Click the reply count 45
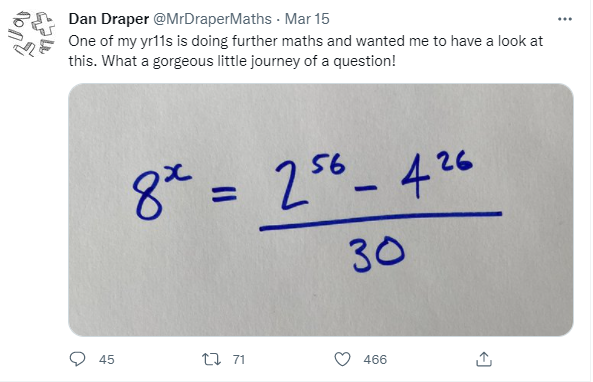 tap(107, 359)
